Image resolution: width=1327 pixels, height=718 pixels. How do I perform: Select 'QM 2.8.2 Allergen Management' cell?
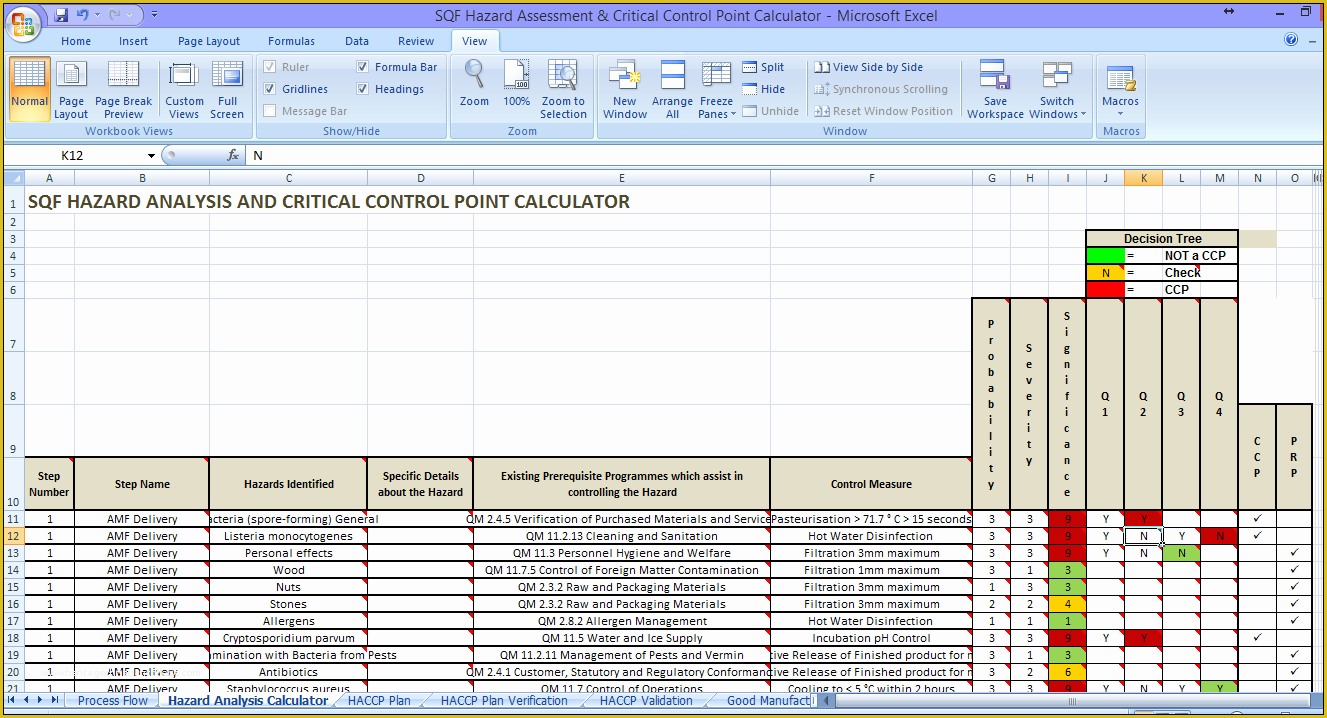tap(622, 621)
